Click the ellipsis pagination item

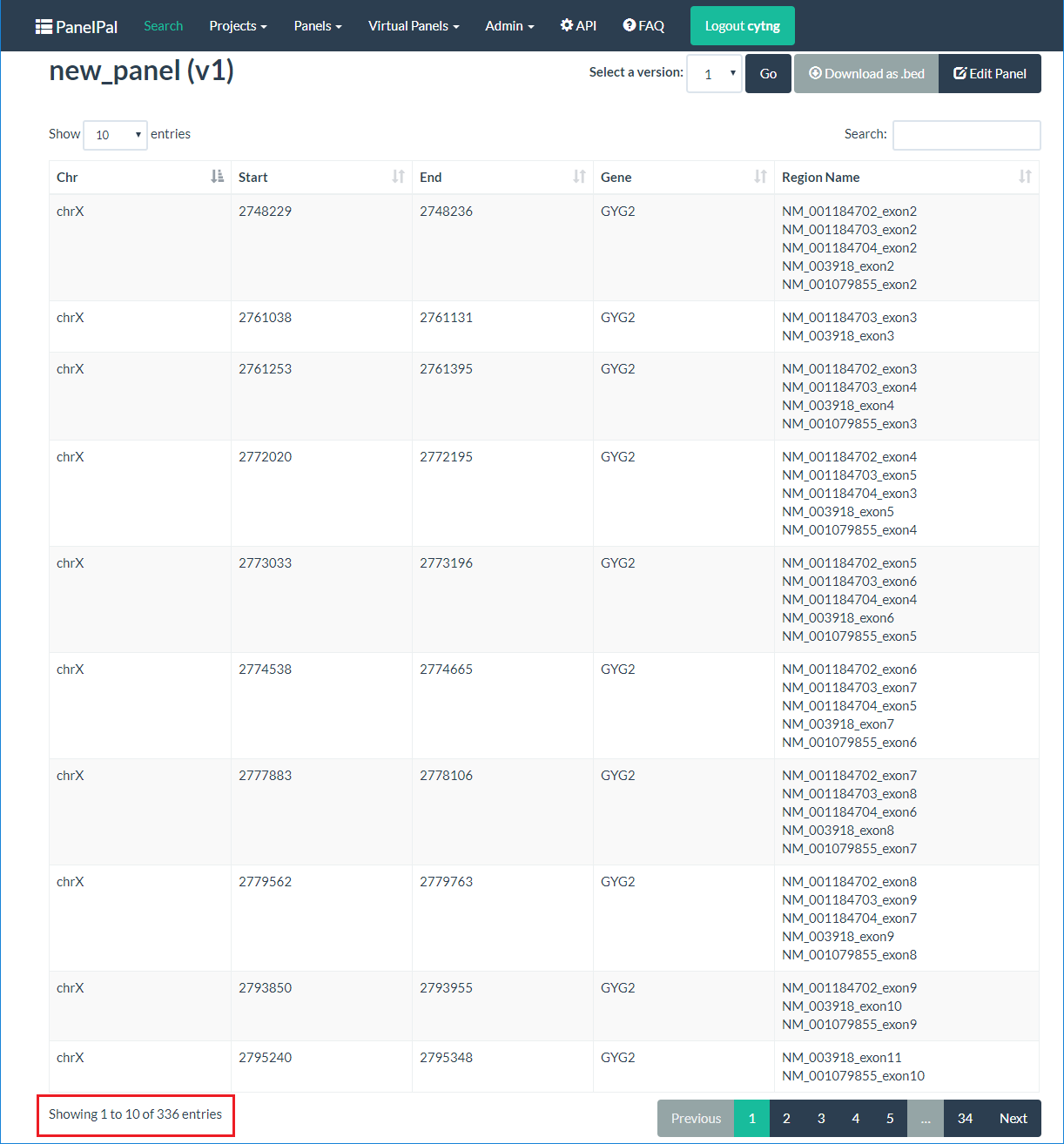[x=926, y=1119]
